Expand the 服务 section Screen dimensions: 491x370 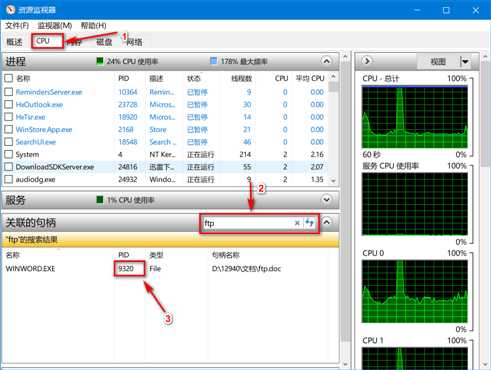[327, 200]
